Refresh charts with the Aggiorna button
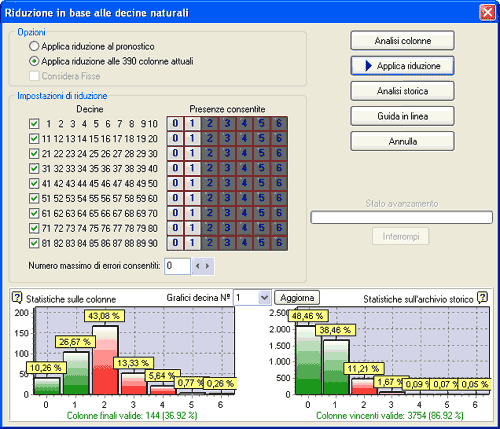Viewport: 500px width, 429px height. pyautogui.click(x=297, y=297)
